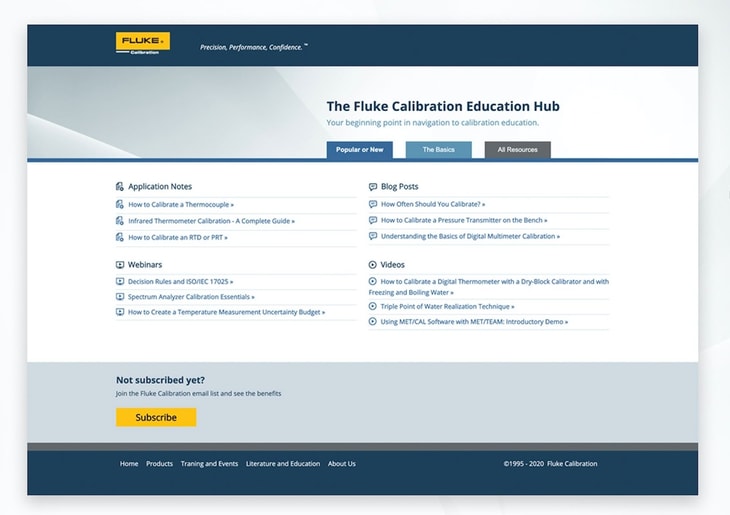Click the Videos section heading play icon
Viewport: 730px width, 515px height.
click(x=372, y=264)
